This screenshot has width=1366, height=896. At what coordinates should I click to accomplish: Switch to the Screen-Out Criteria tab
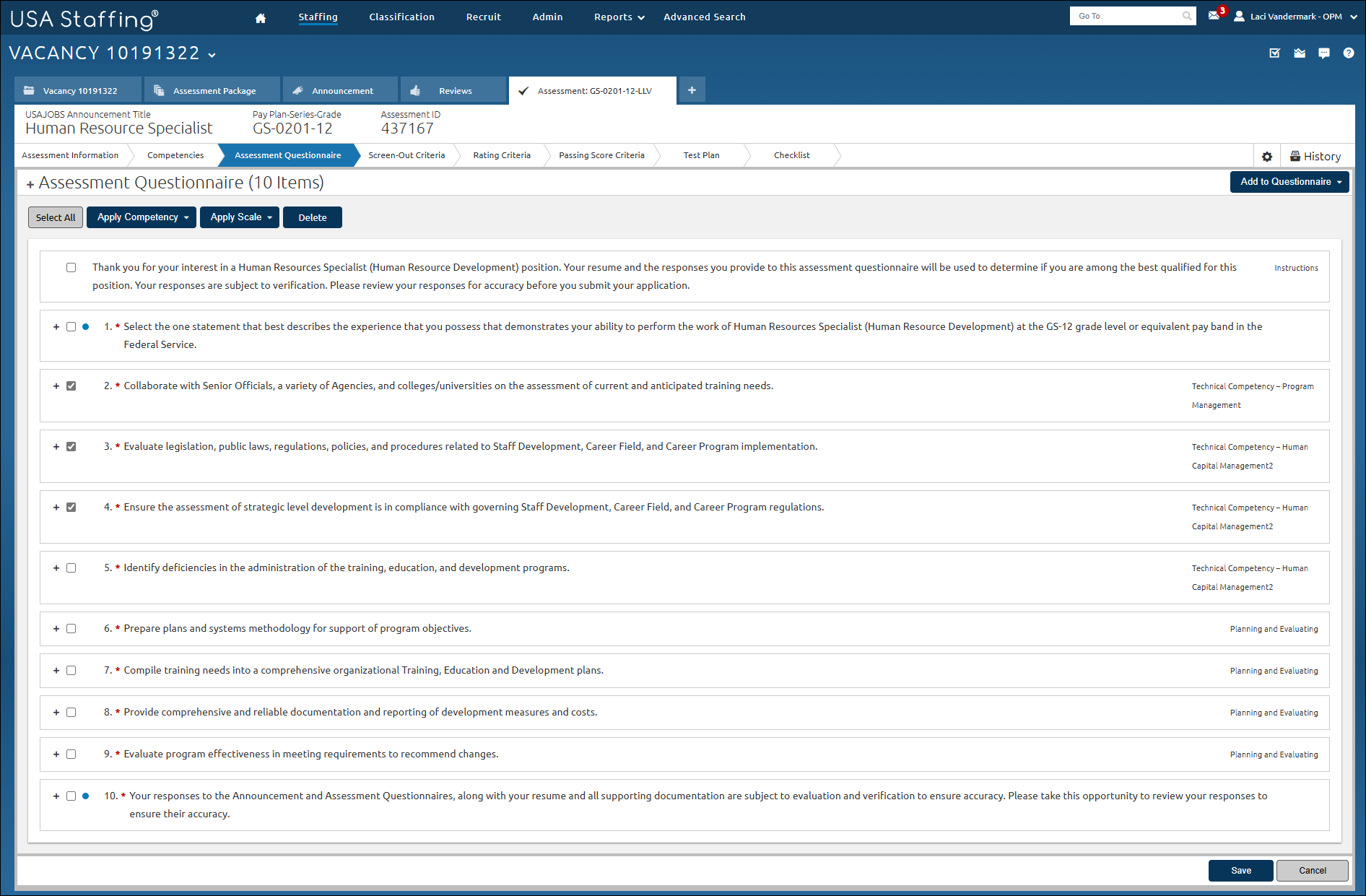click(406, 155)
